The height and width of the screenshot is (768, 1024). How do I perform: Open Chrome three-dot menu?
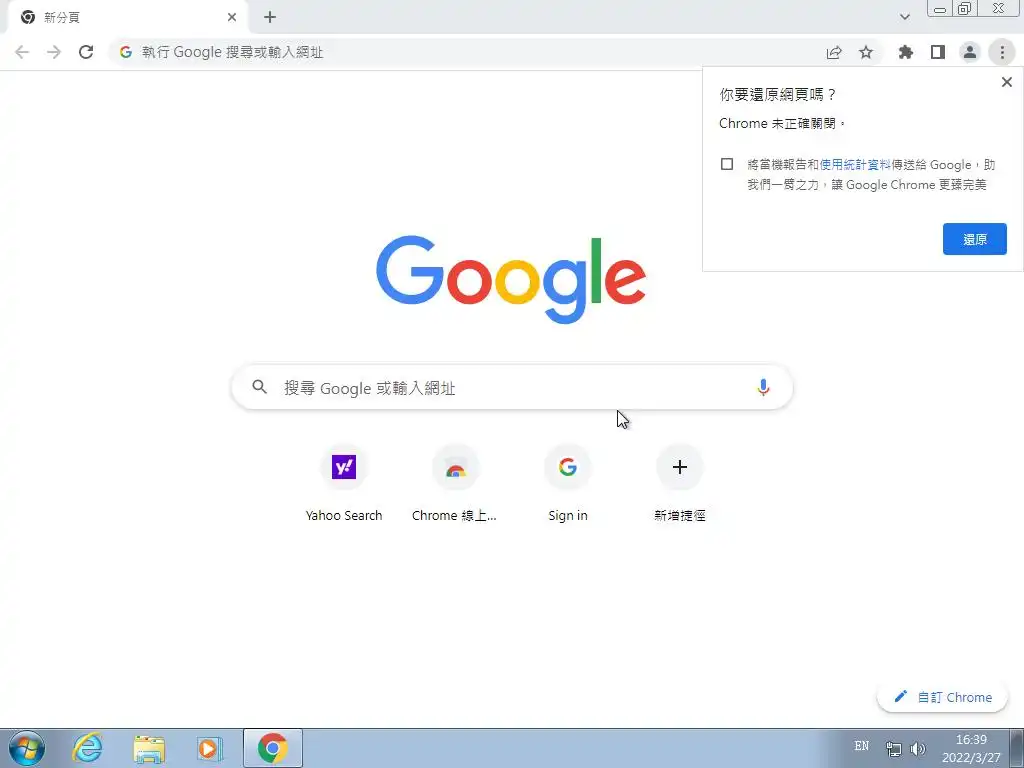1002,52
